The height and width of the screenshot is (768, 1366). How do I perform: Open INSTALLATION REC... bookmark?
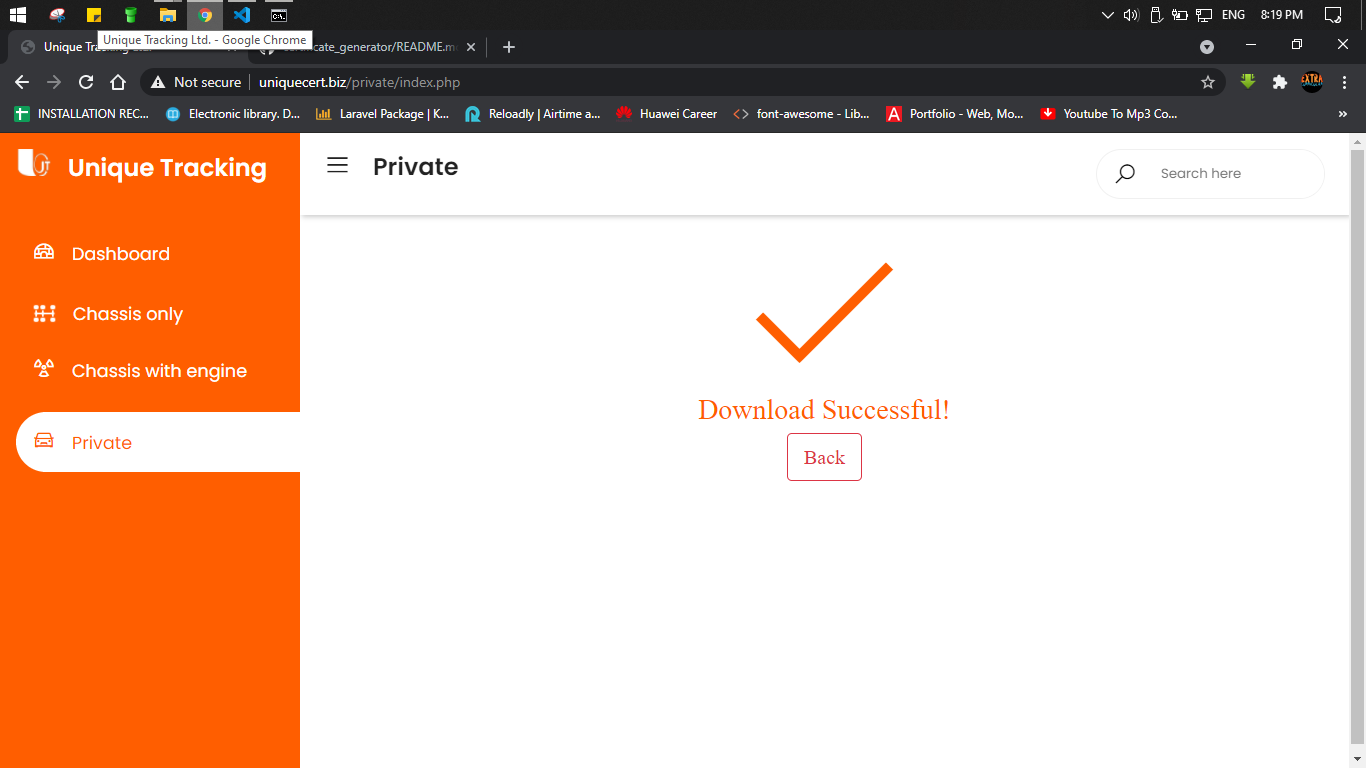tap(82, 114)
